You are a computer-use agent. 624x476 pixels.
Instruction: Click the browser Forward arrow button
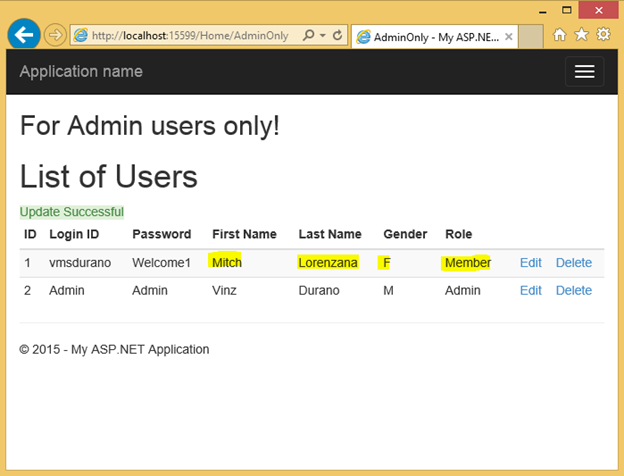pyautogui.click(x=55, y=35)
